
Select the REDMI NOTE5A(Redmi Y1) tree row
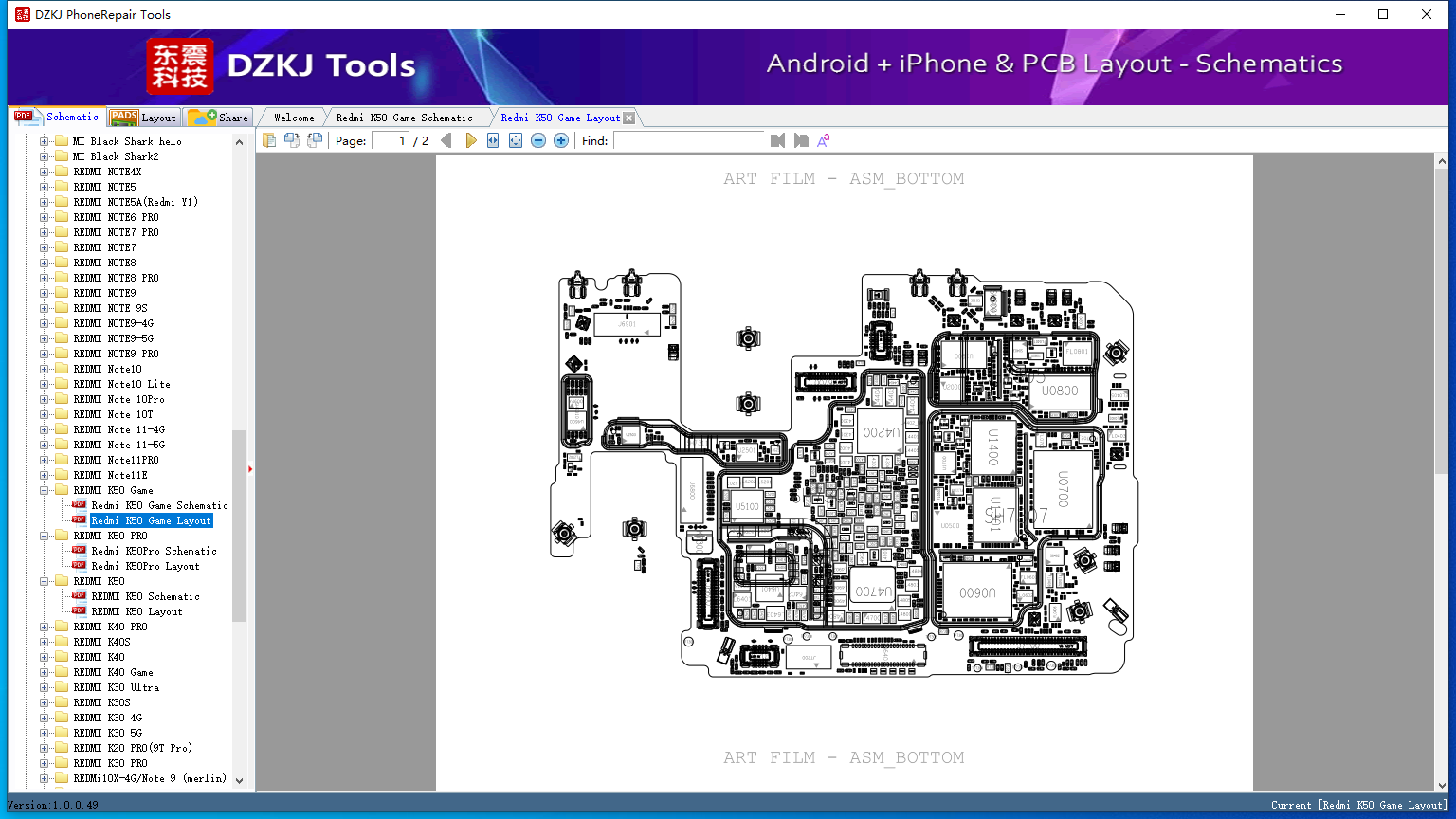[x=136, y=202]
